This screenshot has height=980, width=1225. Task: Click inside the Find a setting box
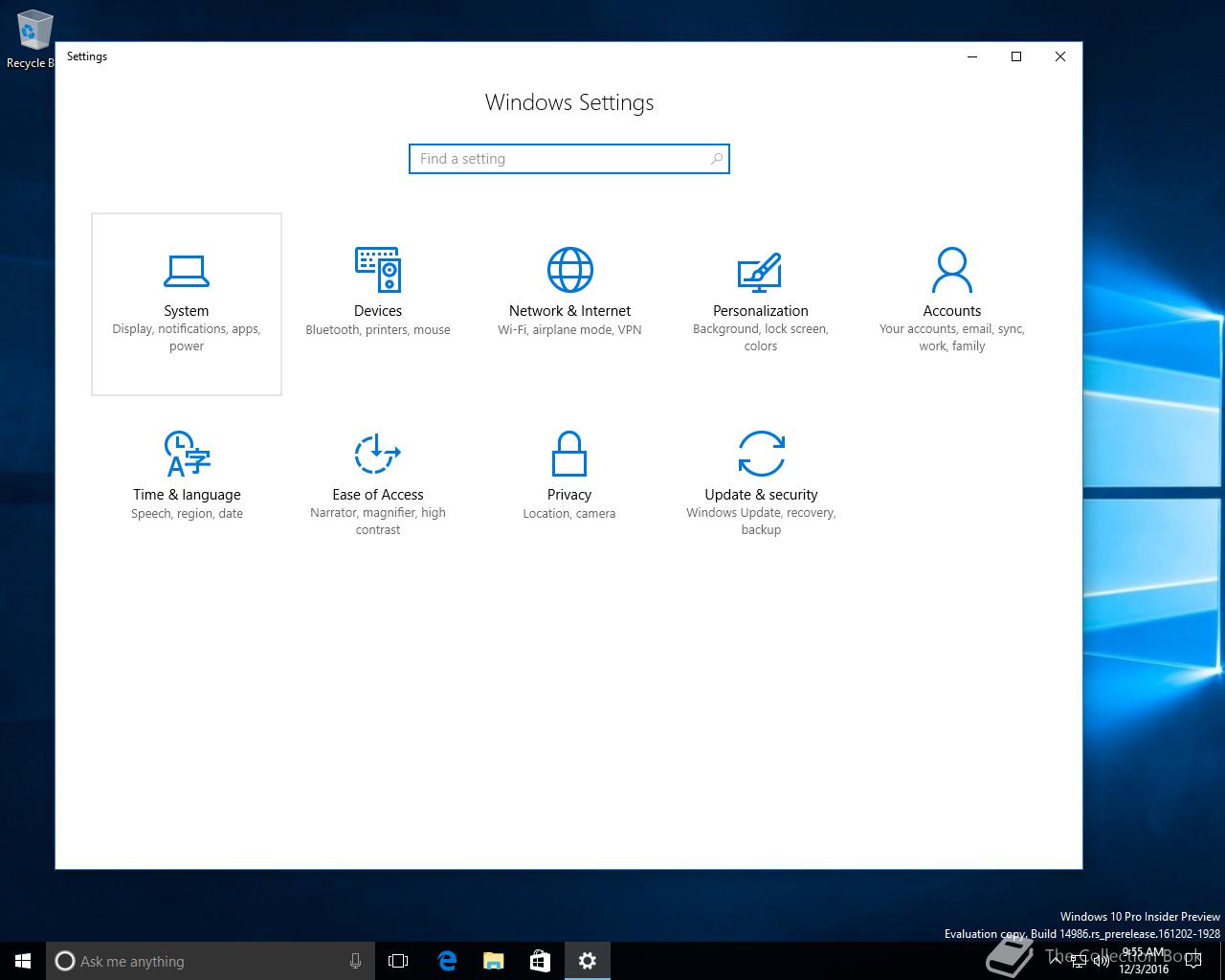569,159
